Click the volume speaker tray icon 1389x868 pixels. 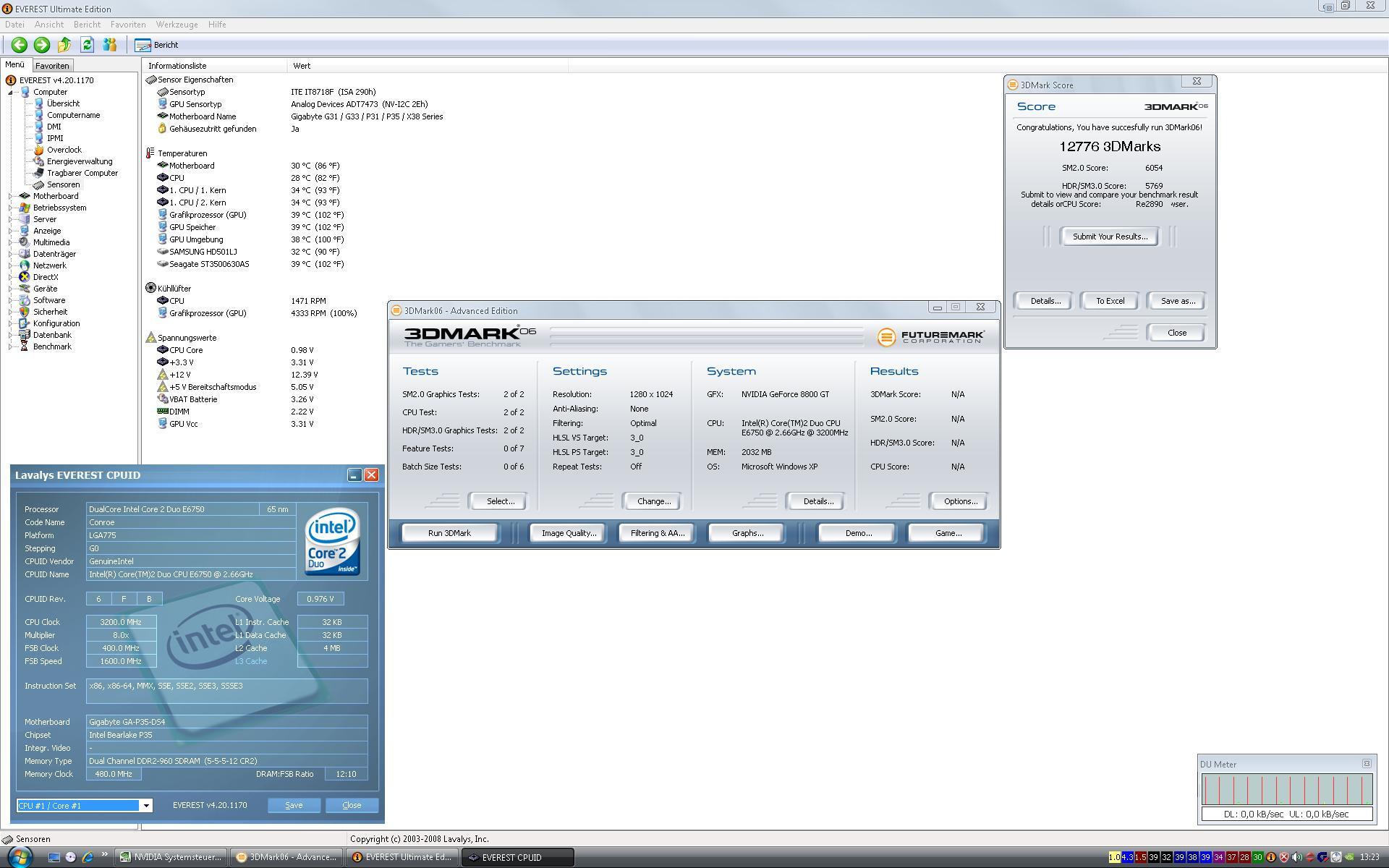point(1296,857)
